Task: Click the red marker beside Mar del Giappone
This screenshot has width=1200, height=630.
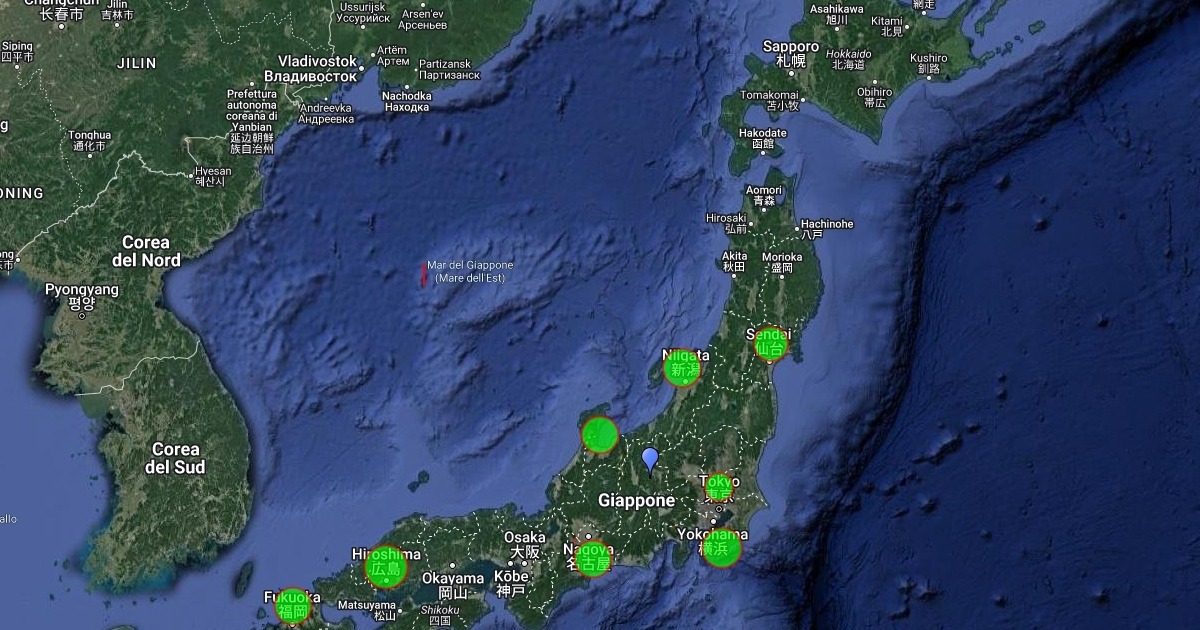Action: (x=423, y=274)
